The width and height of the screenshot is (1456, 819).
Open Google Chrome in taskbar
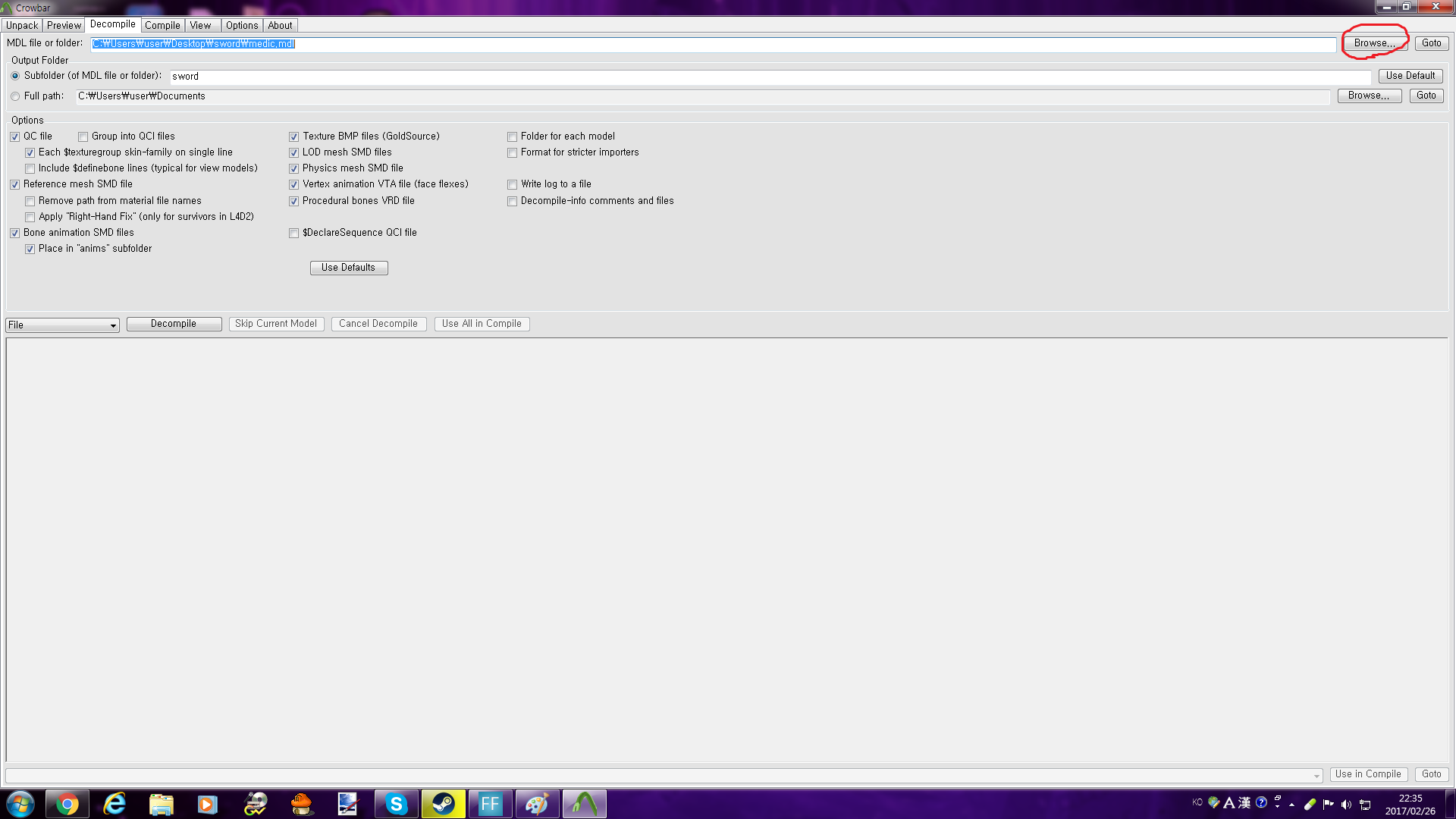pyautogui.click(x=67, y=804)
